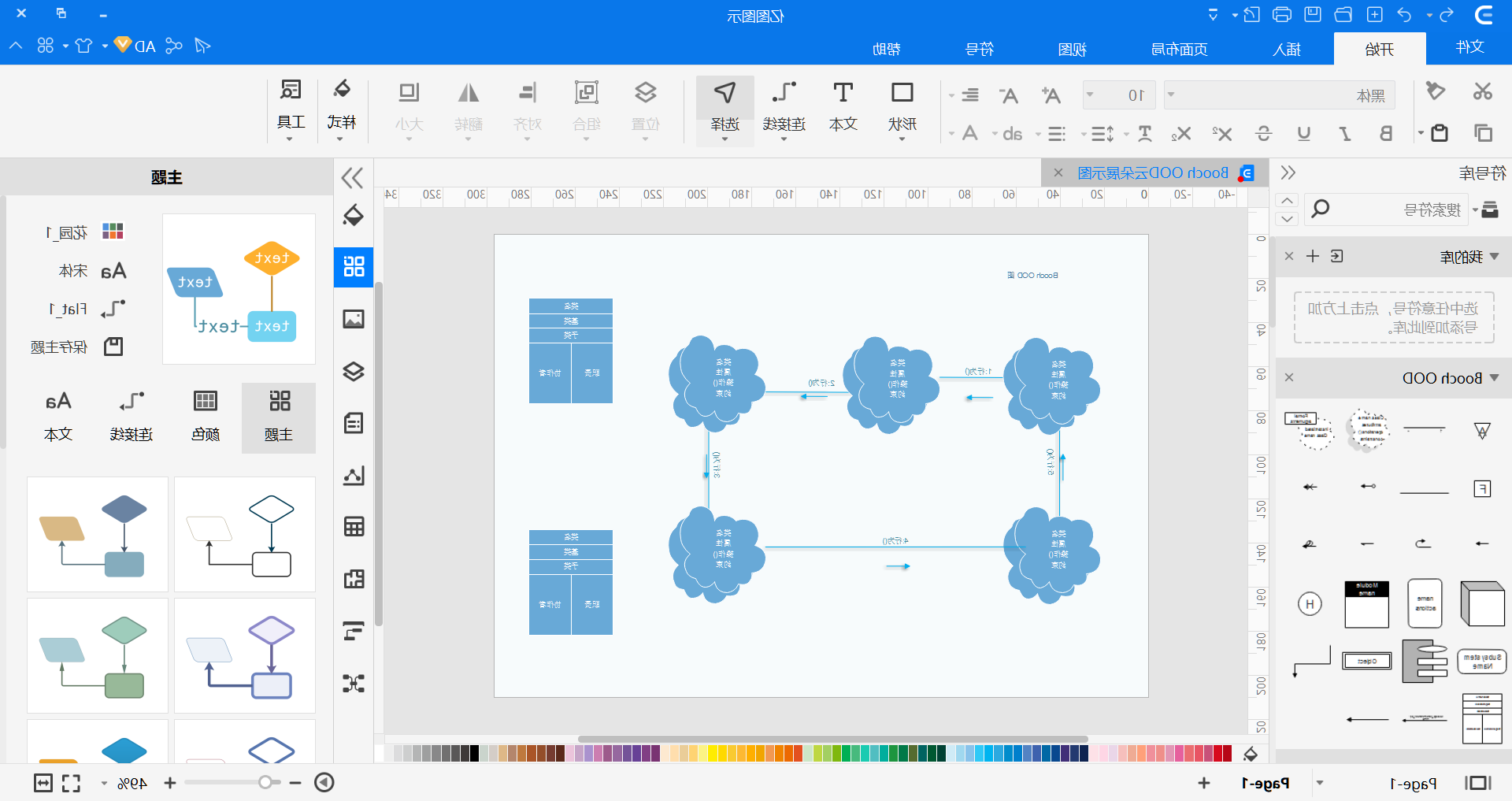Click the format painter brush icon
The image size is (1512, 801).
pos(1436,91)
